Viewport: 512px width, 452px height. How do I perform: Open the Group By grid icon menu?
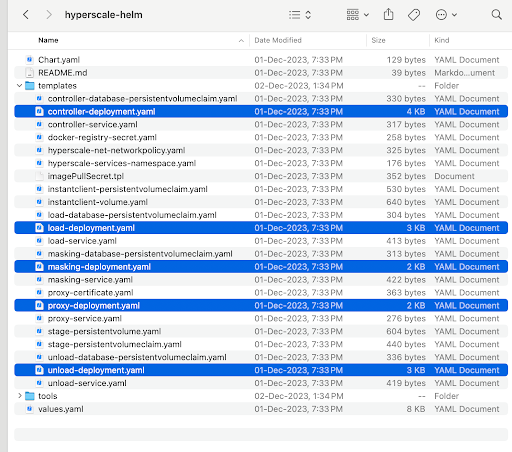coord(358,15)
